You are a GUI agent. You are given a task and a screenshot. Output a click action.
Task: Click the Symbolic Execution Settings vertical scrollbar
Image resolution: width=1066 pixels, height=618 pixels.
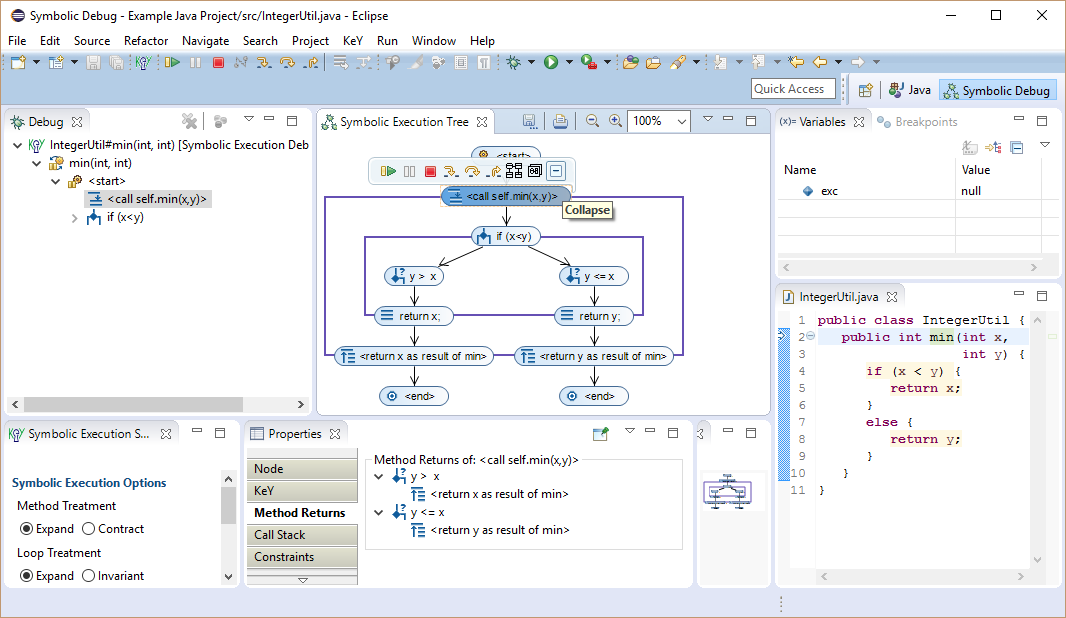click(228, 504)
